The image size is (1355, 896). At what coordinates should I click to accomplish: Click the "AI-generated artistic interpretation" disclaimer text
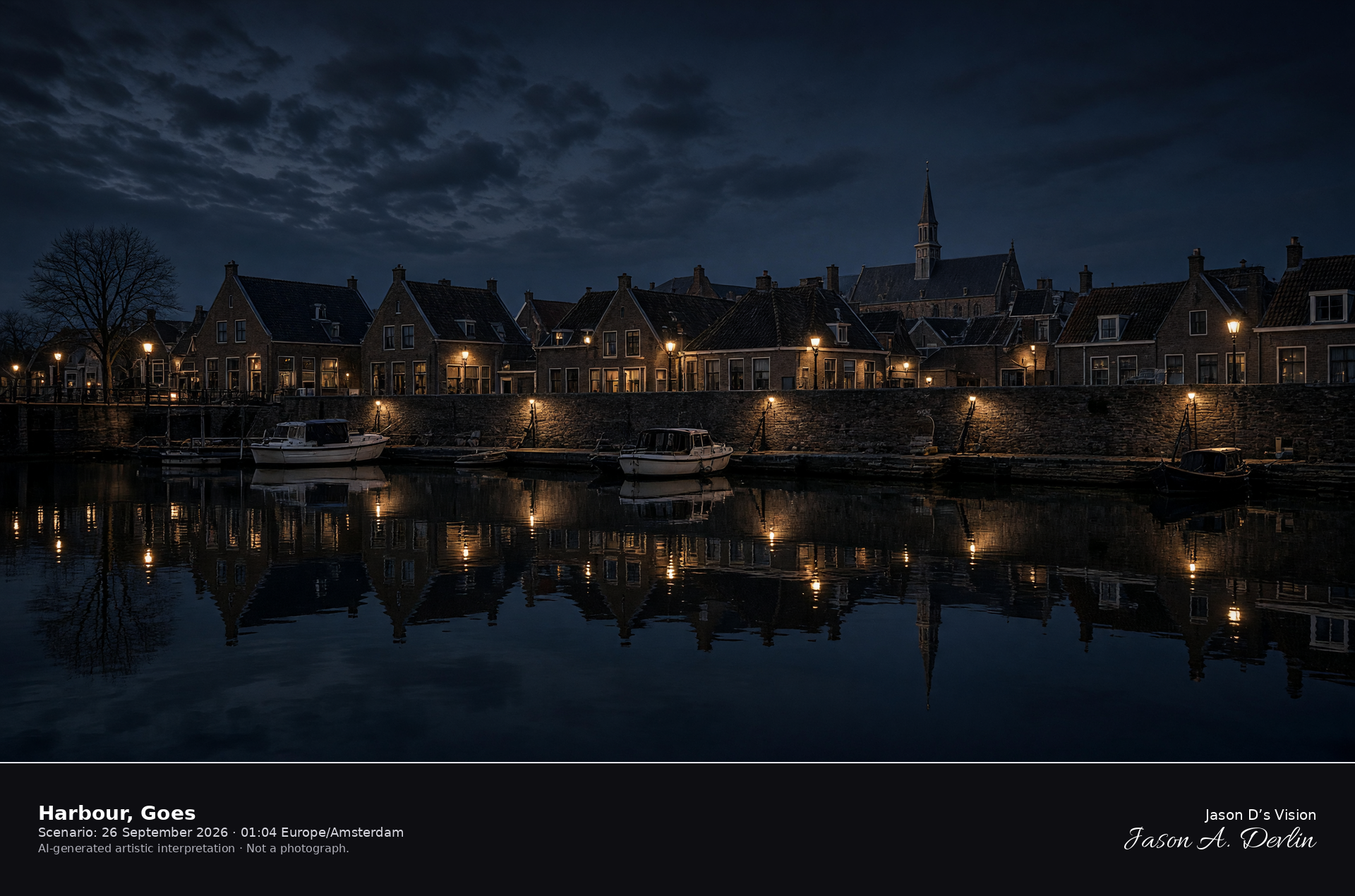click(x=136, y=848)
